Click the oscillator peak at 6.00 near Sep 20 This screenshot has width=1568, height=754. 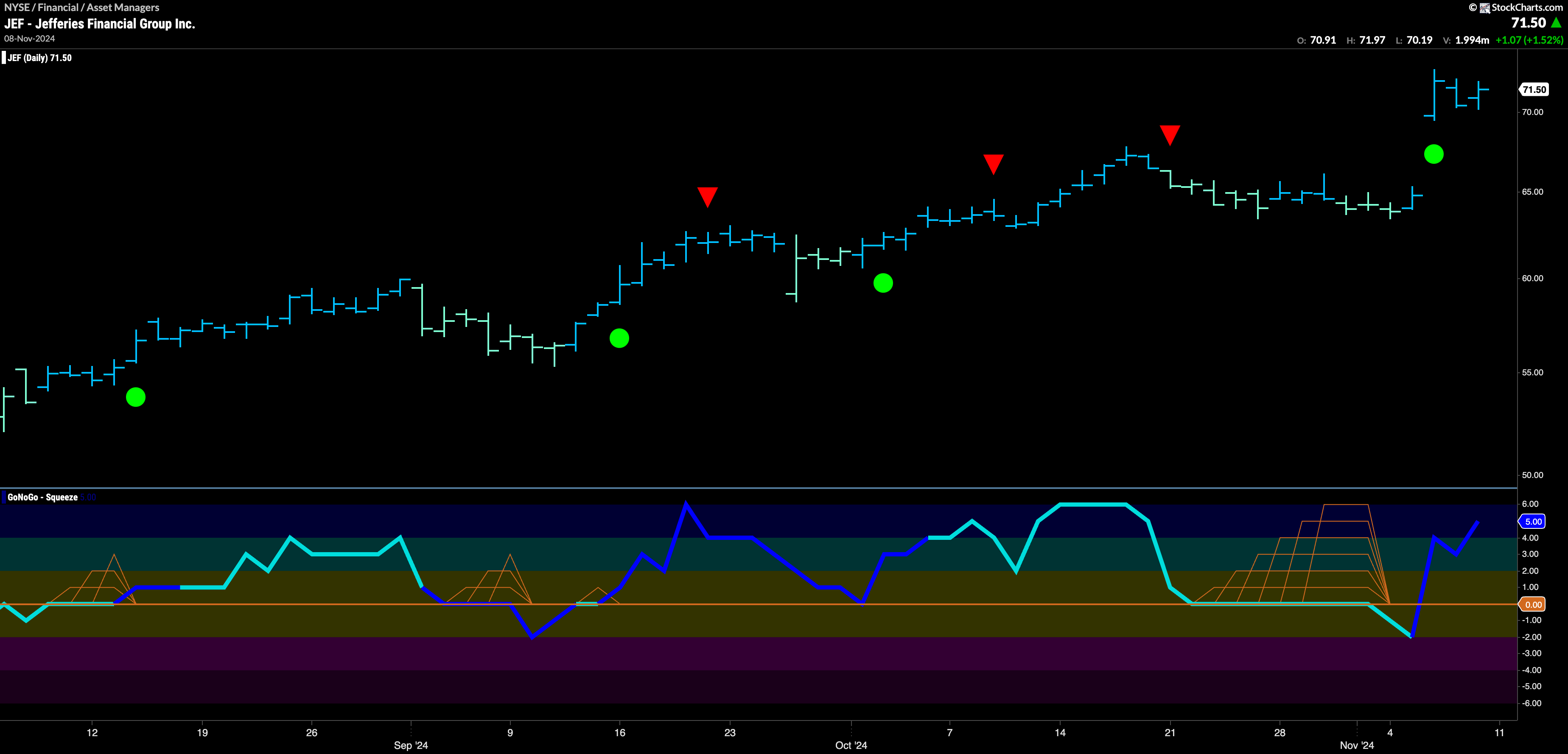(686, 505)
